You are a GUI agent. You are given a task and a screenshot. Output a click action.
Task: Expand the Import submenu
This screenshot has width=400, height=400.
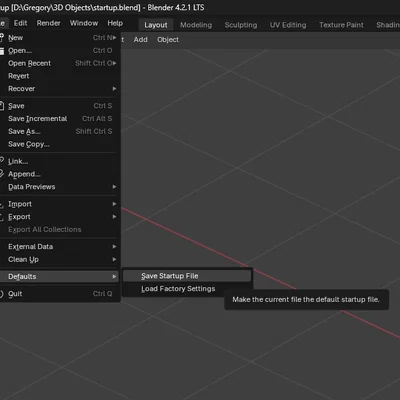click(x=59, y=204)
